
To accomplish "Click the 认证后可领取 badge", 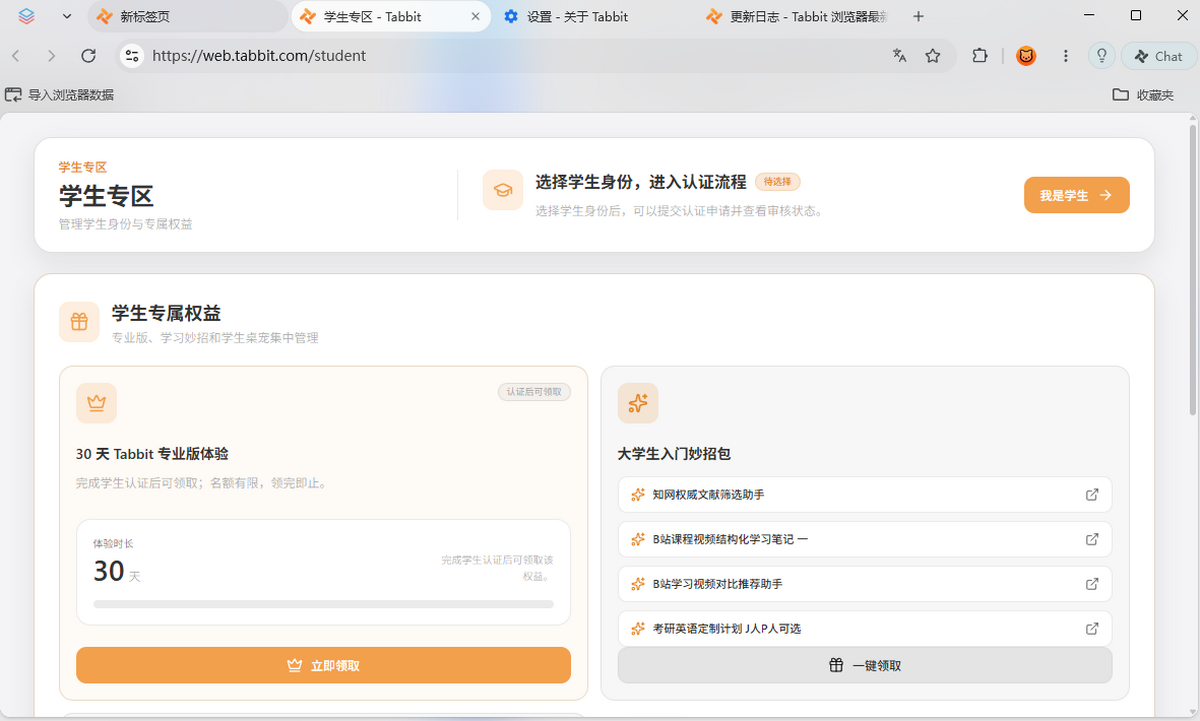I will [534, 392].
